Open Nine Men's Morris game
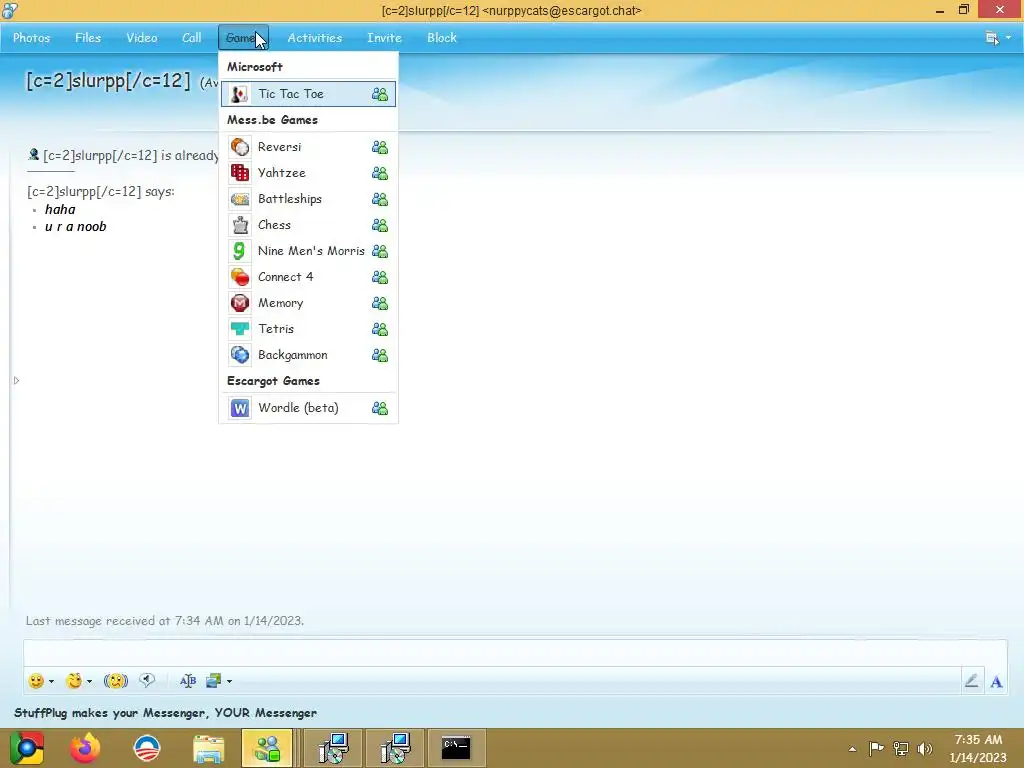 pyautogui.click(x=308, y=251)
